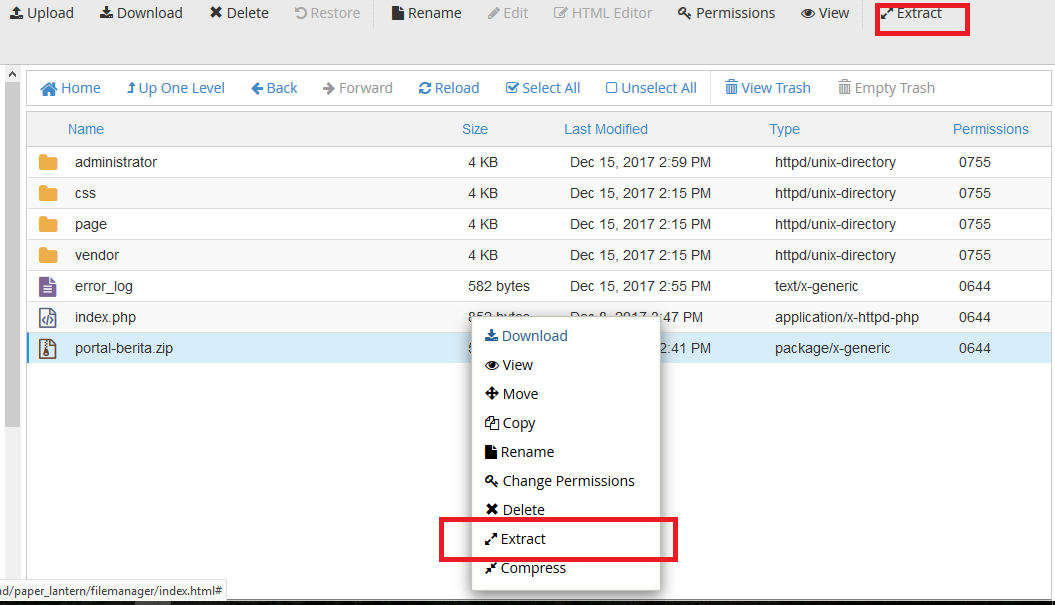
Task: Sort by Last Modified column header
Action: pyautogui.click(x=605, y=129)
